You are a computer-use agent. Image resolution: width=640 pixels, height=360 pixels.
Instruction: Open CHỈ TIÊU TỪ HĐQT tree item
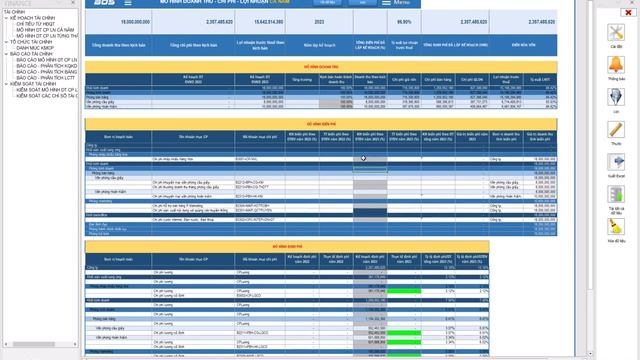coord(36,24)
